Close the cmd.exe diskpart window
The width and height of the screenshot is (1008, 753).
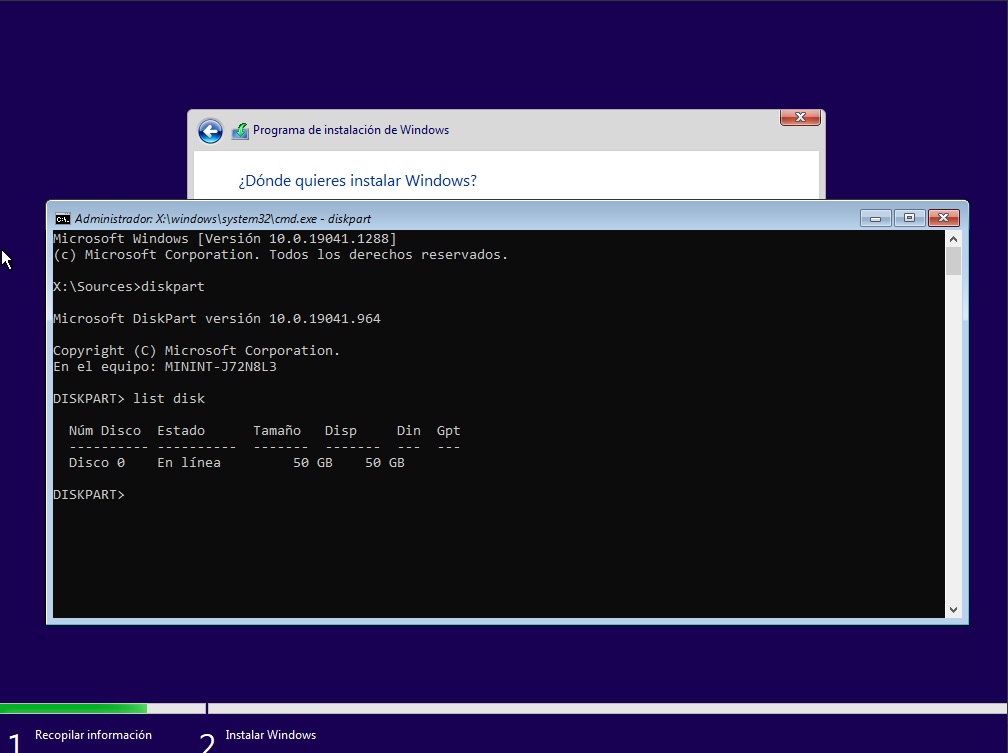[x=943, y=219]
